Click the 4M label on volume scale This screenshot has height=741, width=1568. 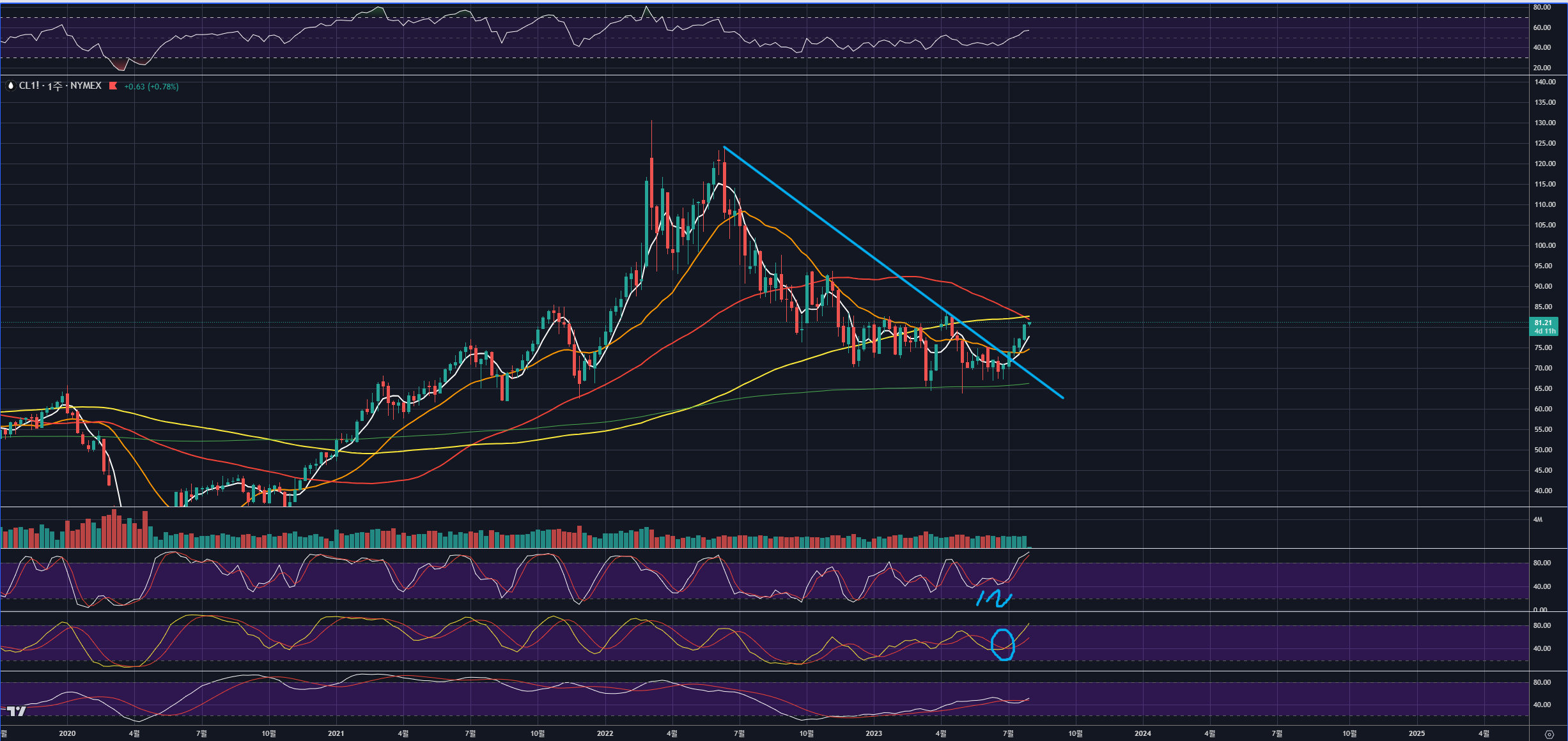pyautogui.click(x=1537, y=519)
